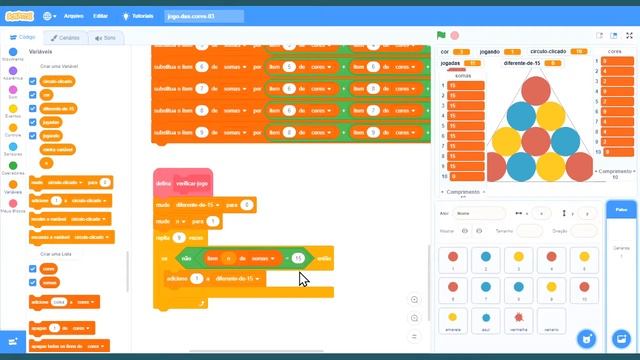This screenshot has width=640, height=360.
Task: Open the Arquivo menu
Action: point(73,16)
